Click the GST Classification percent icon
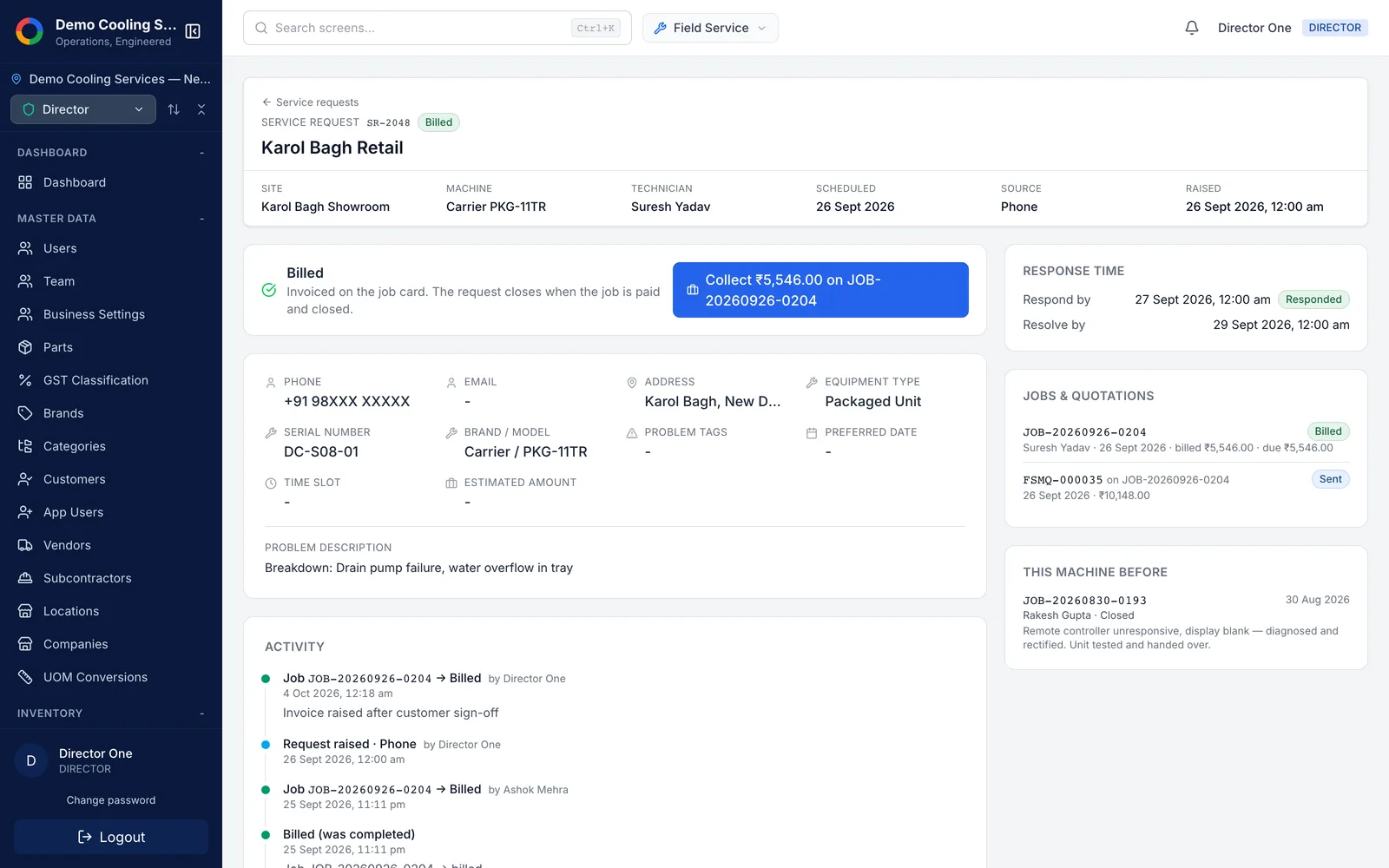The width and height of the screenshot is (1389, 868). (25, 380)
